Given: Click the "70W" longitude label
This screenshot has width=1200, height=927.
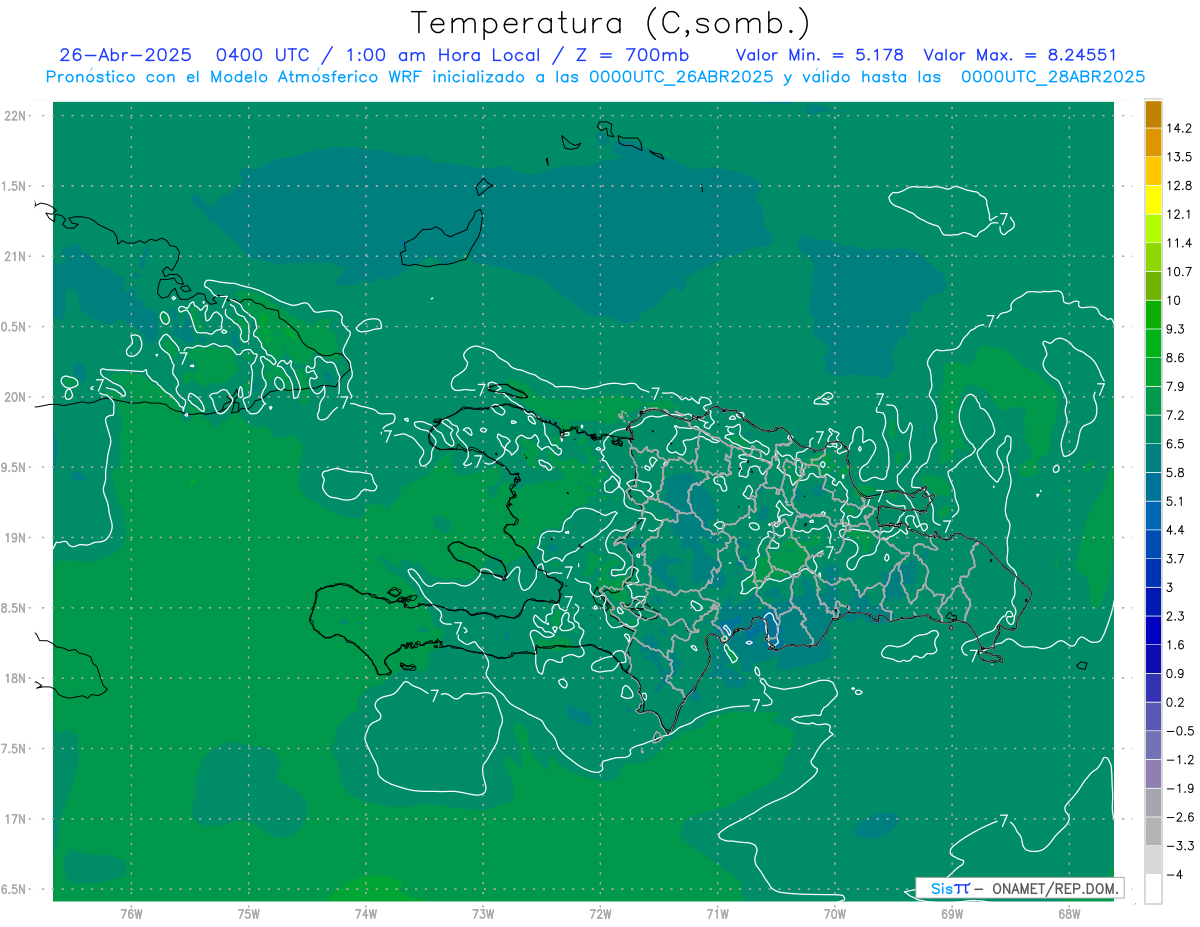Looking at the screenshot, I should (x=835, y=913).
